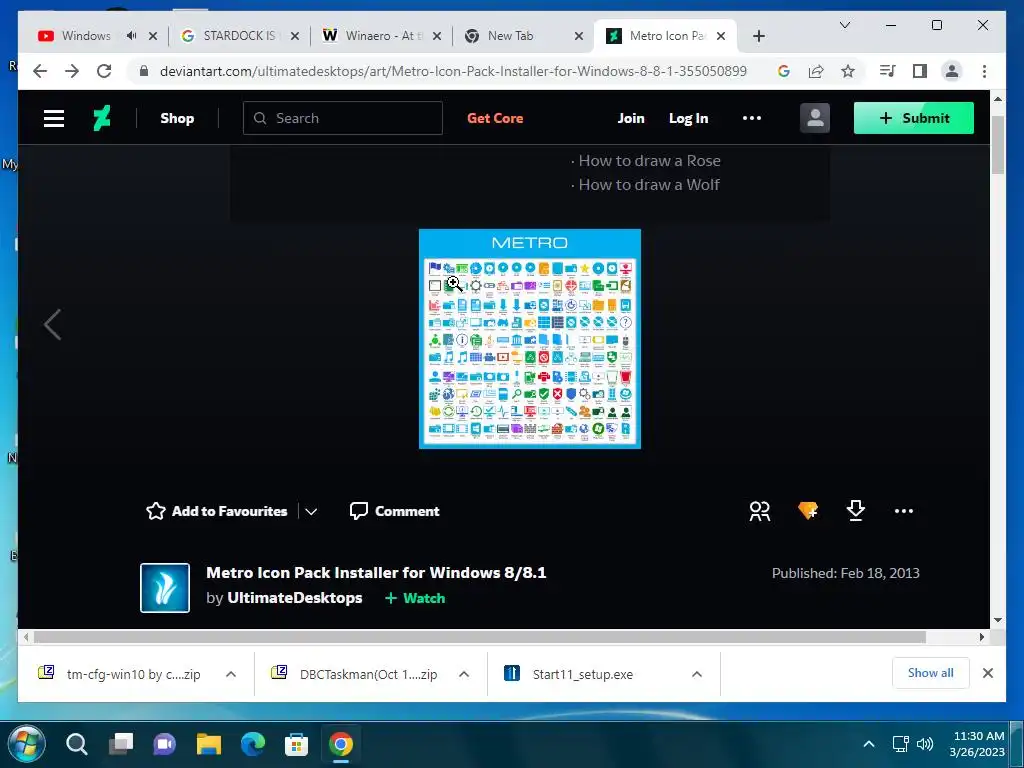The height and width of the screenshot is (768, 1024).
Task: Click the vertical page scrollbar thumb
Action: click(x=998, y=144)
